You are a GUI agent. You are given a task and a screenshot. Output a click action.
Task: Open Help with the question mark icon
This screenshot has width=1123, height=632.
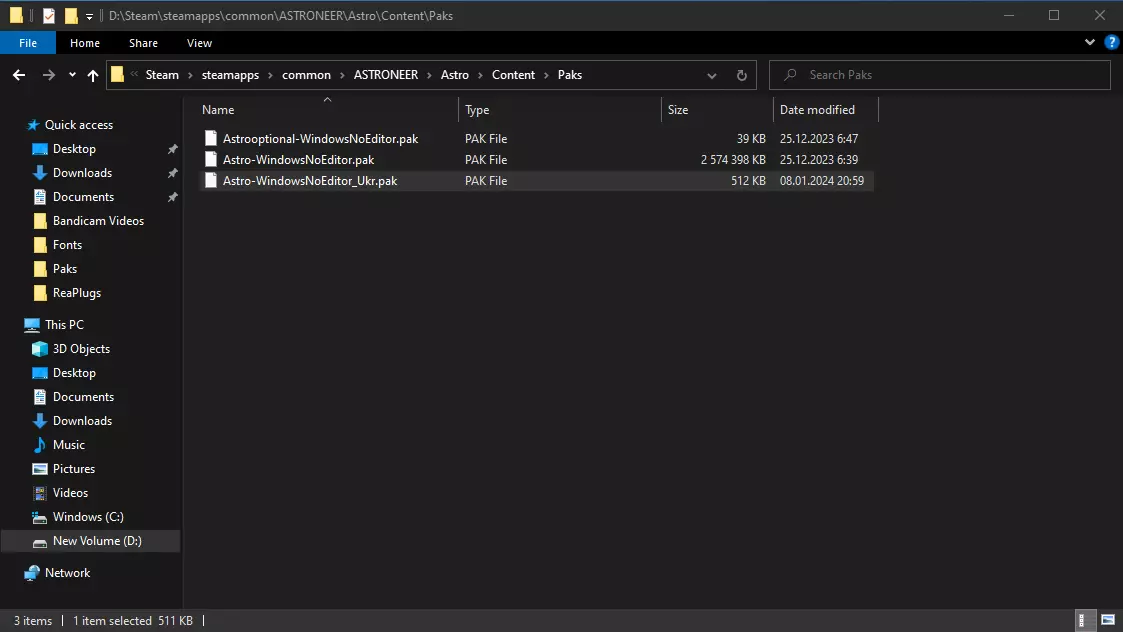click(1112, 42)
